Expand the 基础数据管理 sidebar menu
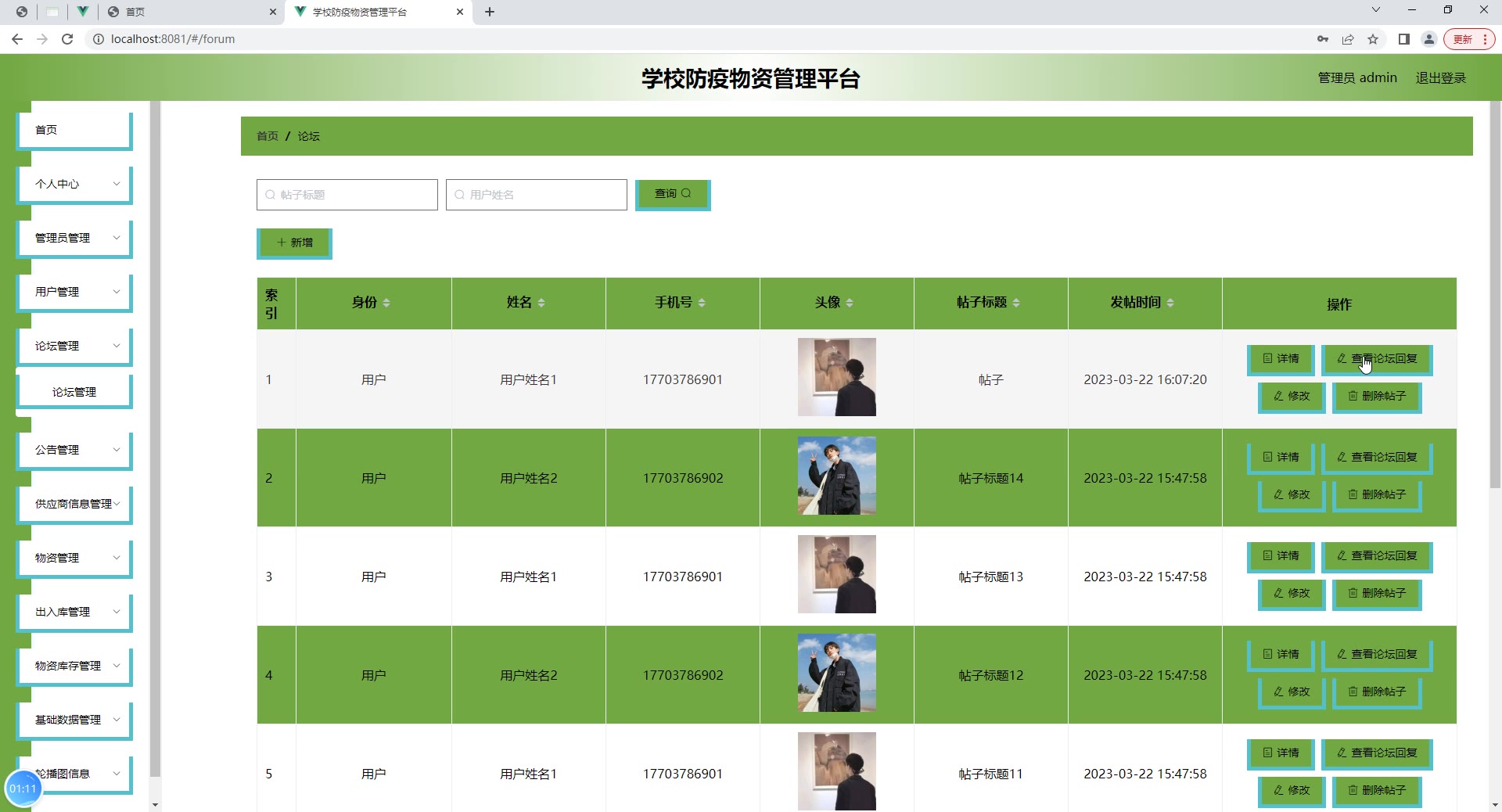Viewport: 1502px width, 812px height. [74, 720]
